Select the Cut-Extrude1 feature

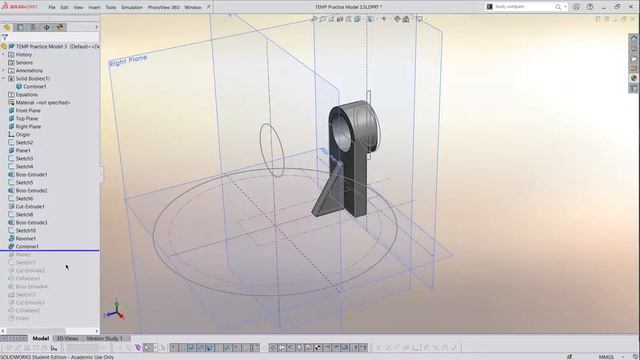[30, 207]
